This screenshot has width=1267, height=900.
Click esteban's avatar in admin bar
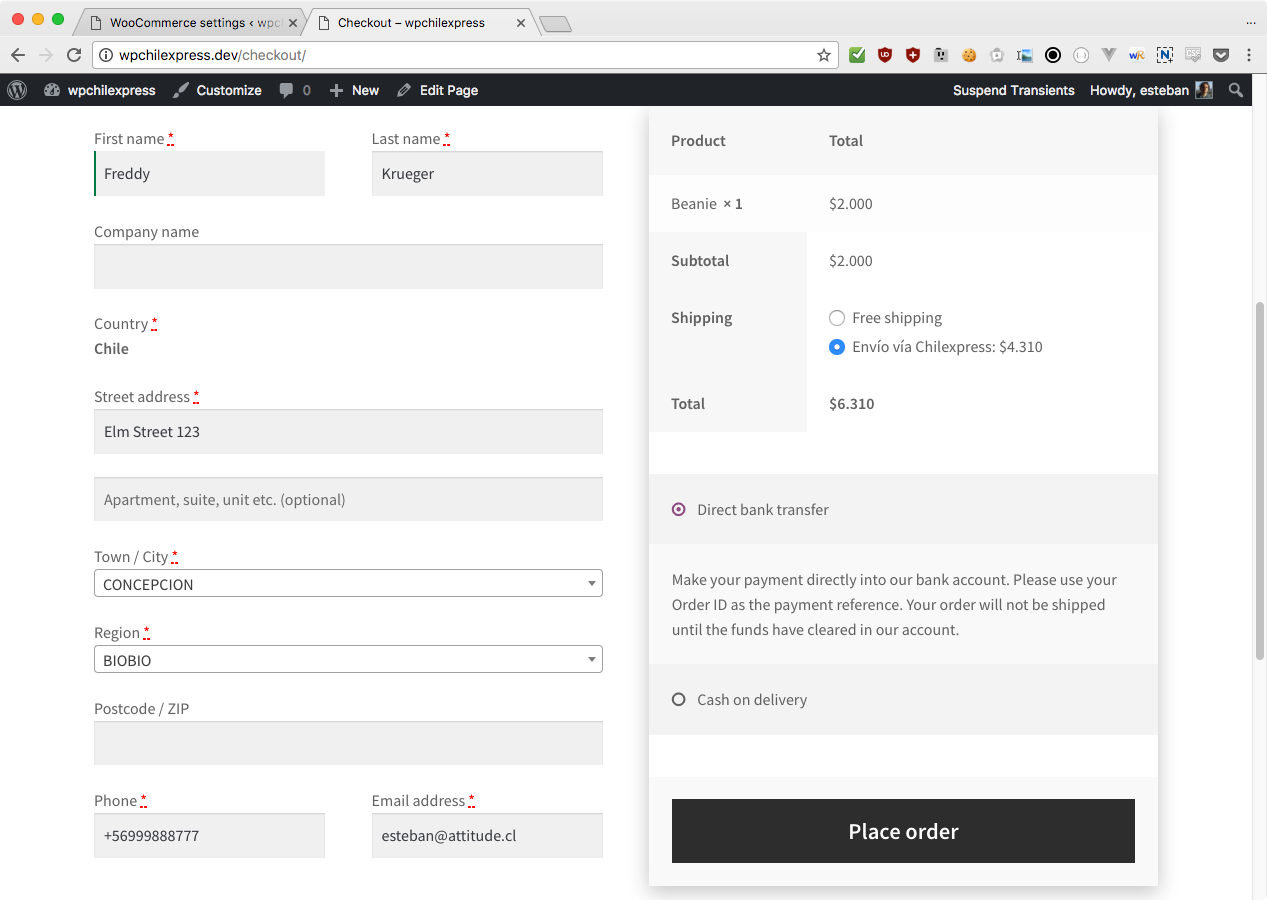[1204, 90]
